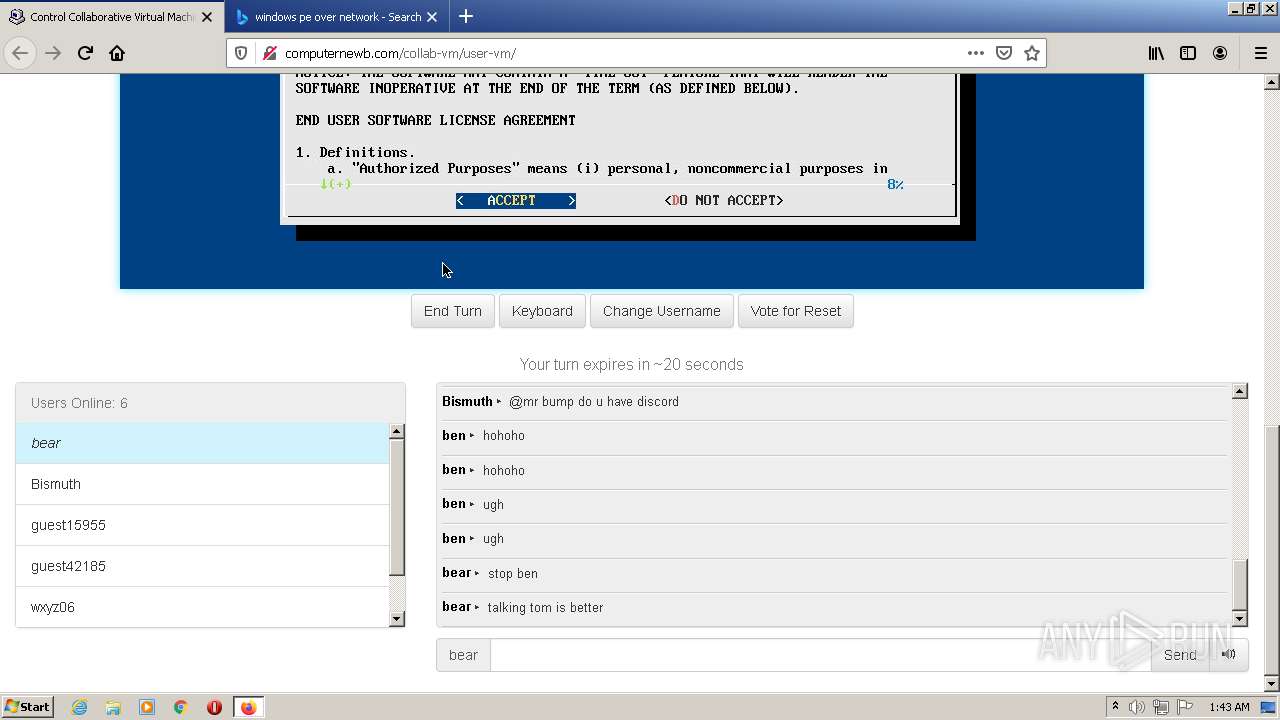The width and height of the screenshot is (1280, 720).
Task: Open Firefox hamburger menu
Action: point(1260,53)
